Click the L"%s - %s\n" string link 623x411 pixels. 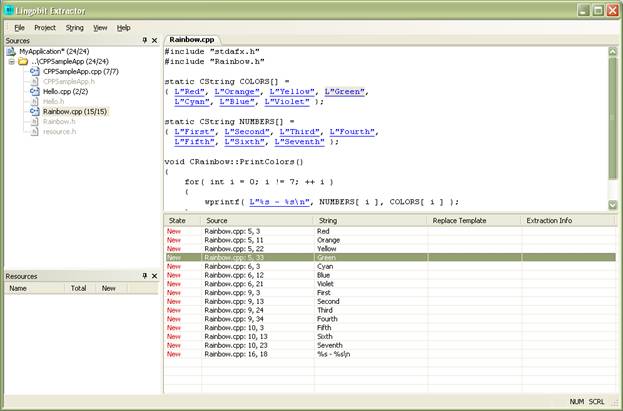pos(279,202)
